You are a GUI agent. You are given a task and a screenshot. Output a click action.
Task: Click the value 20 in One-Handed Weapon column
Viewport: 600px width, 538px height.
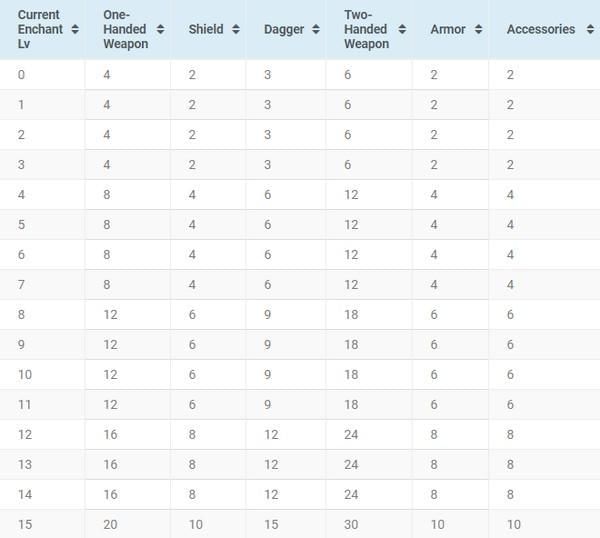(x=110, y=525)
